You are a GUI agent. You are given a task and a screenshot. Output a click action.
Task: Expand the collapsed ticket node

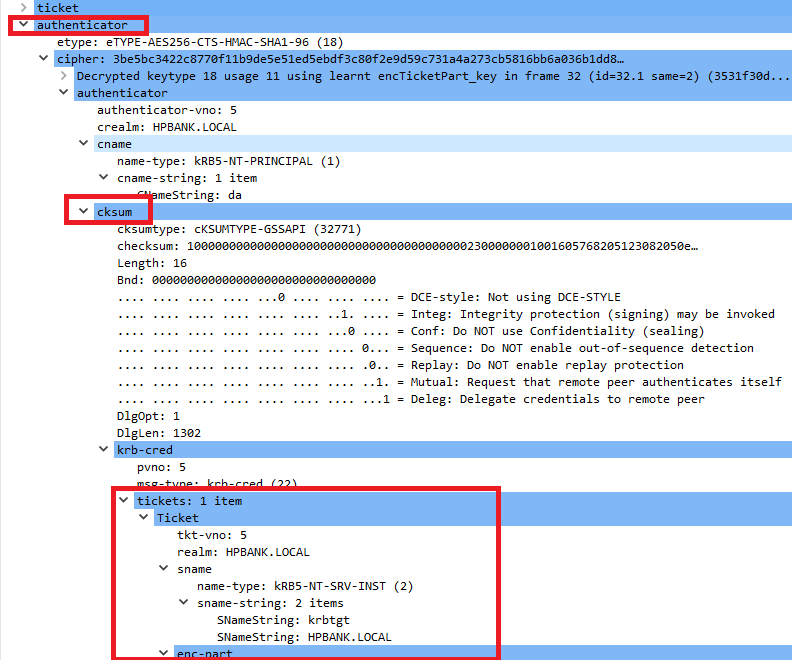[25, 8]
